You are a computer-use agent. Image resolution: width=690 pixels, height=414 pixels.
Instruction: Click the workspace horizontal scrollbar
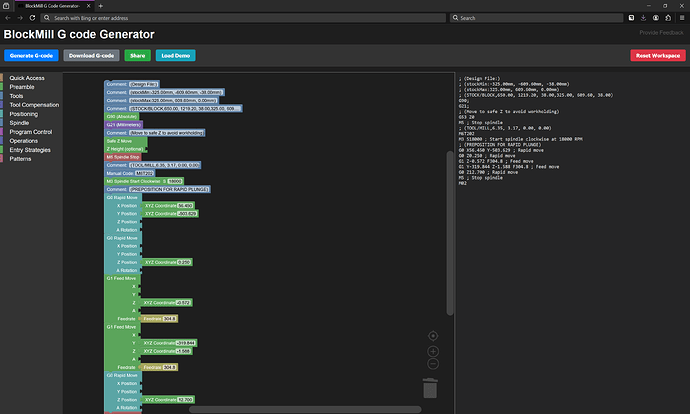[x=305, y=409]
